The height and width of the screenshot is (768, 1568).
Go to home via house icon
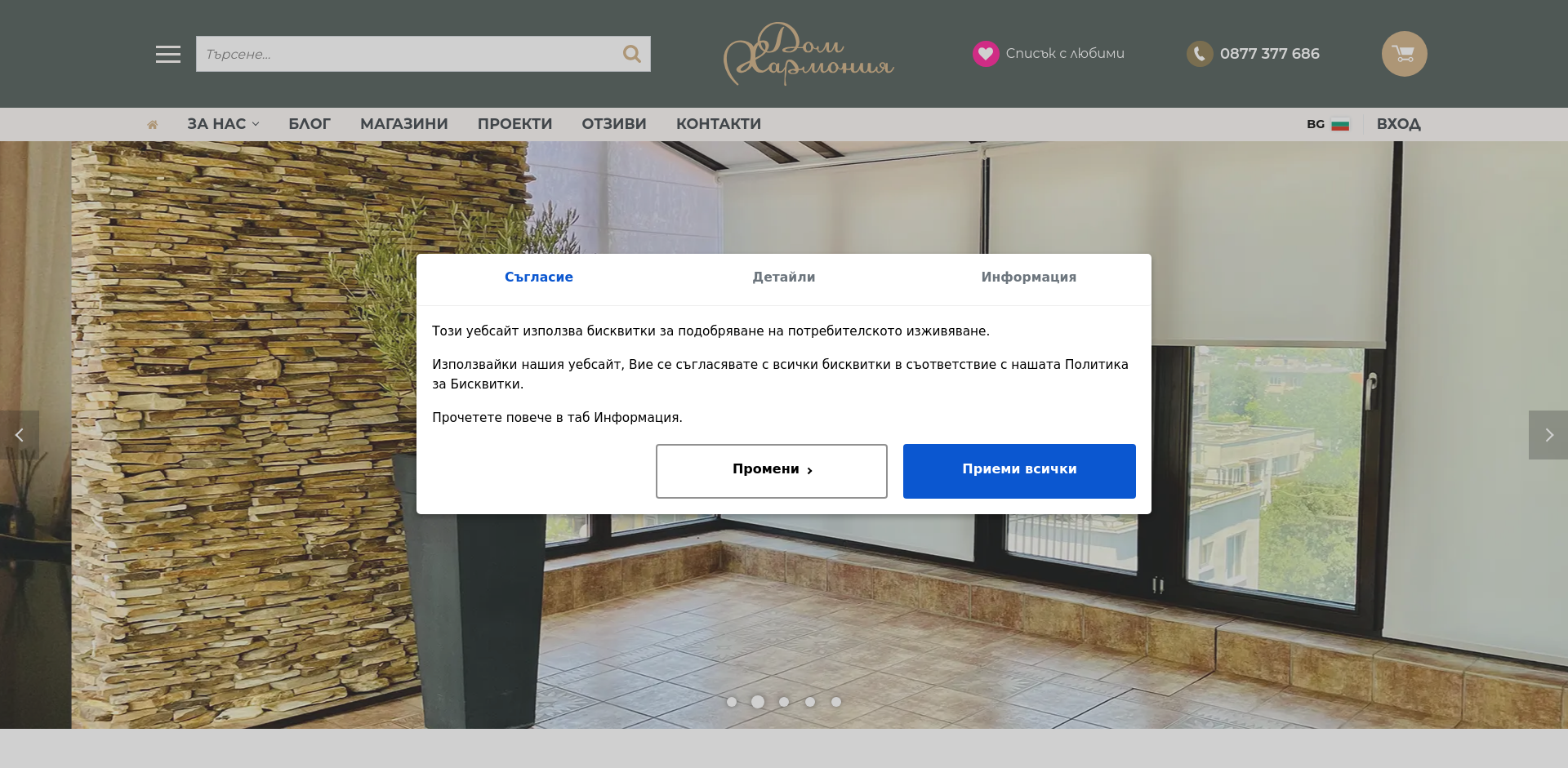click(x=152, y=124)
